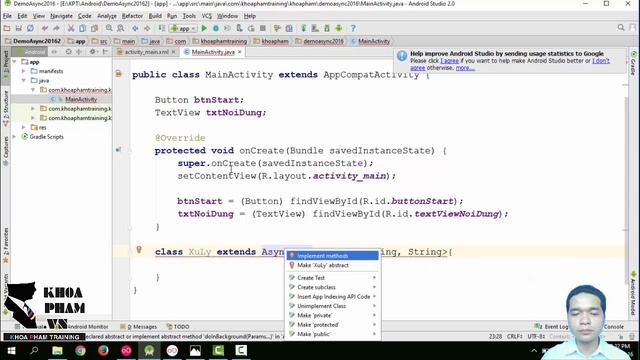Image resolution: width=640 pixels, height=360 pixels.
Task: Expand the second com.khoaphamtraining package
Action: 33,109
